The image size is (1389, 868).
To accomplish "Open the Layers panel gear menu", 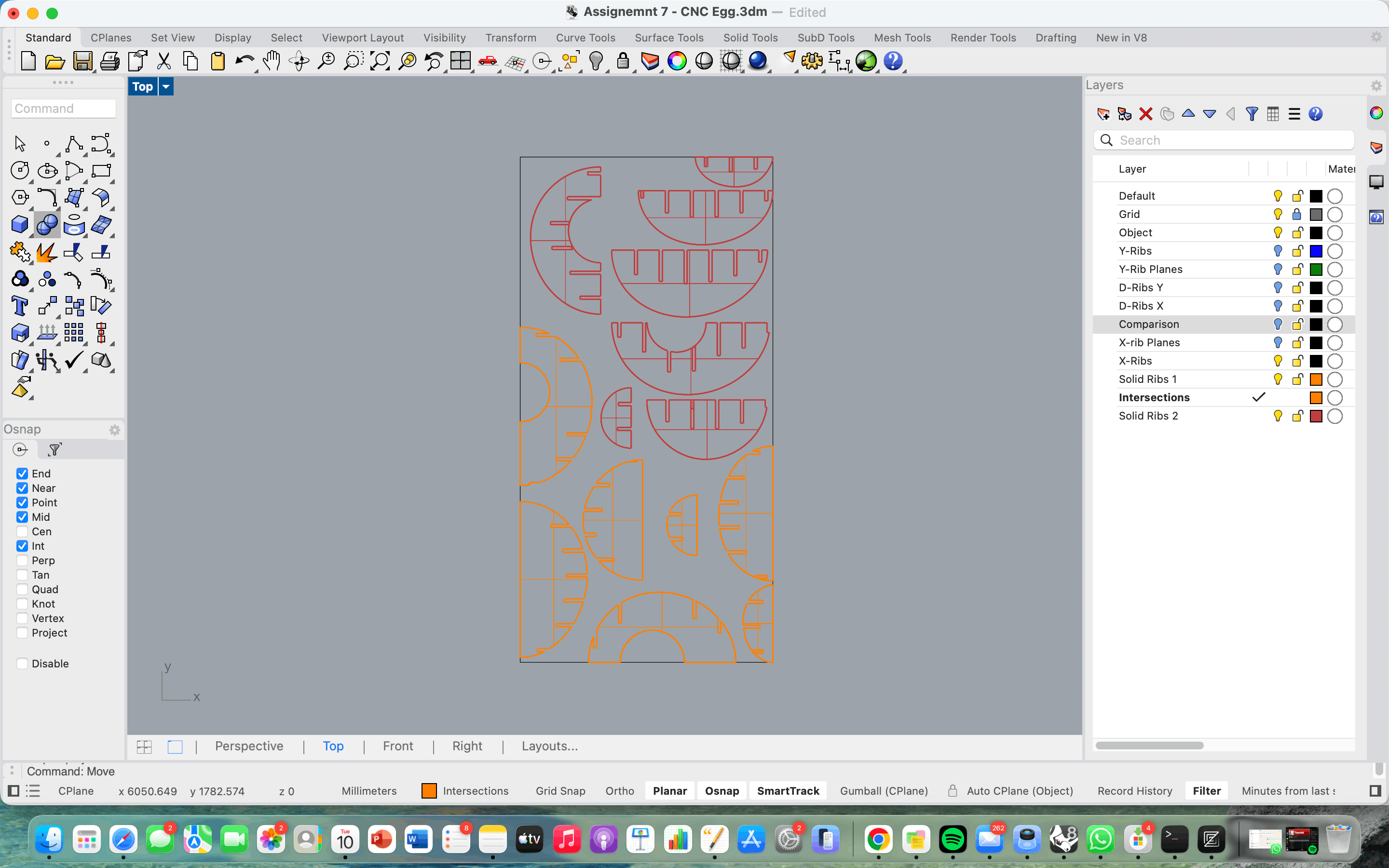I will tap(1376, 85).
